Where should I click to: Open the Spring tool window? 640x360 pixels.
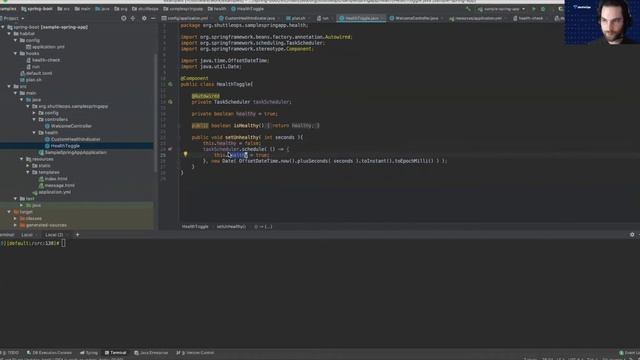tap(89, 353)
